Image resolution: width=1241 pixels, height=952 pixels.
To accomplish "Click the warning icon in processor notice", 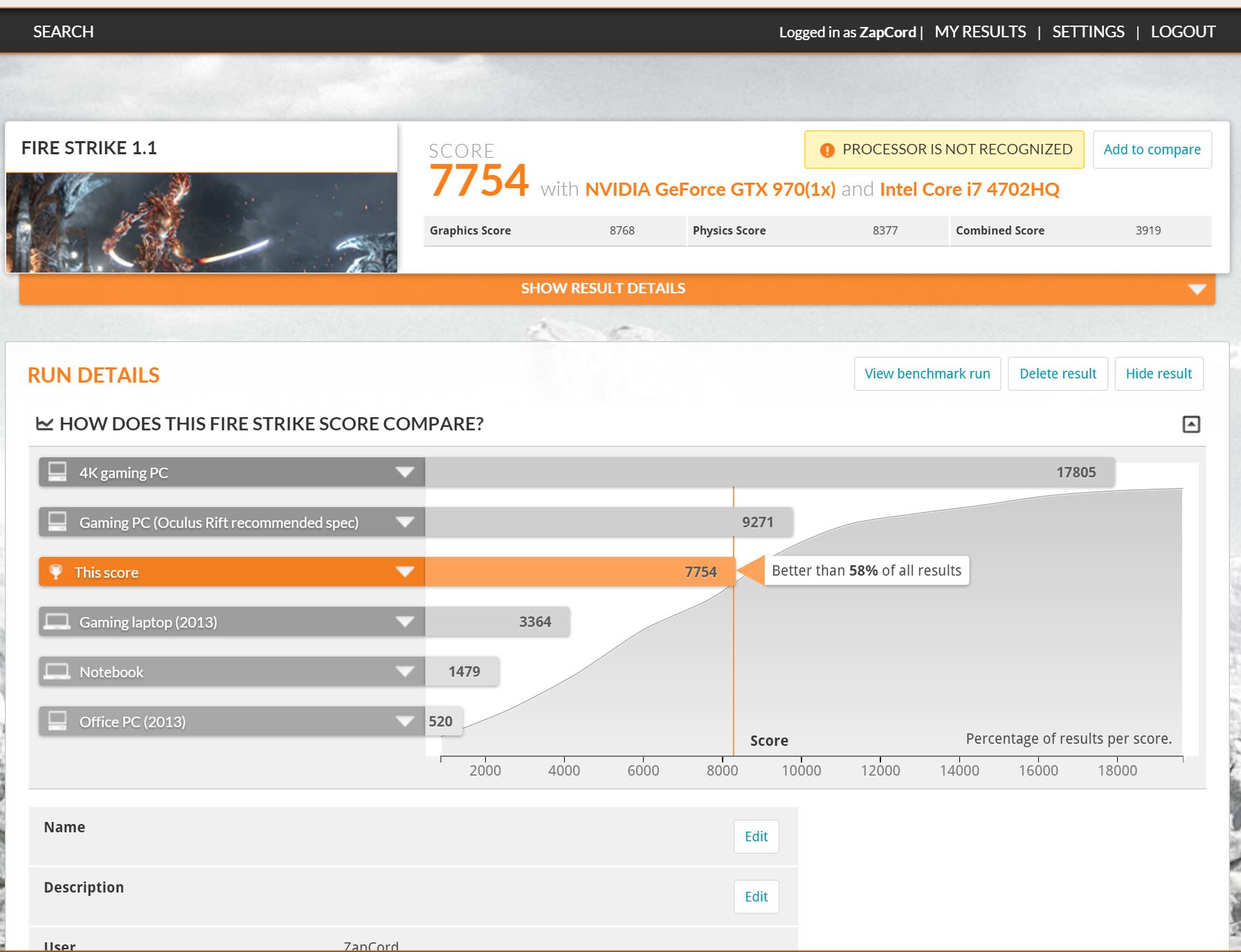I will click(827, 150).
